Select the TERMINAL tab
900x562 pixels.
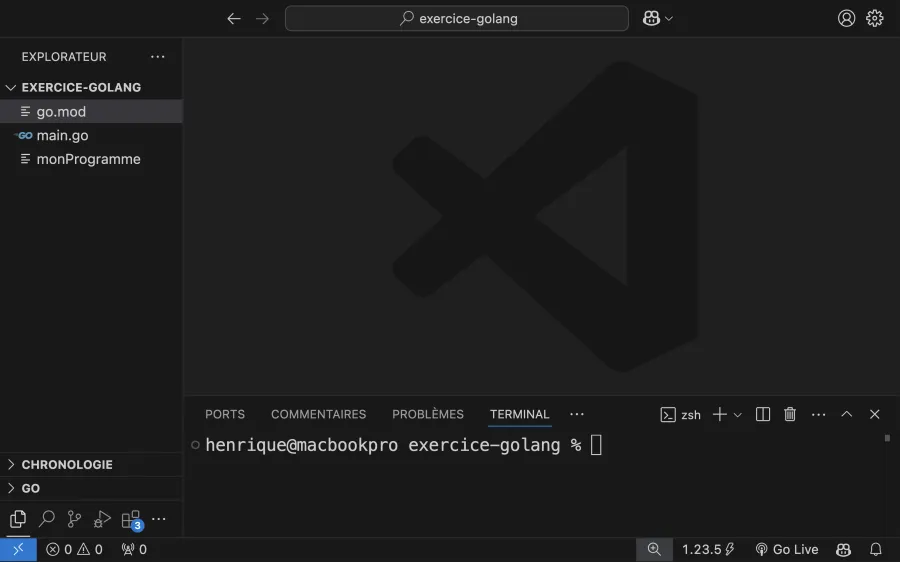[x=519, y=414]
